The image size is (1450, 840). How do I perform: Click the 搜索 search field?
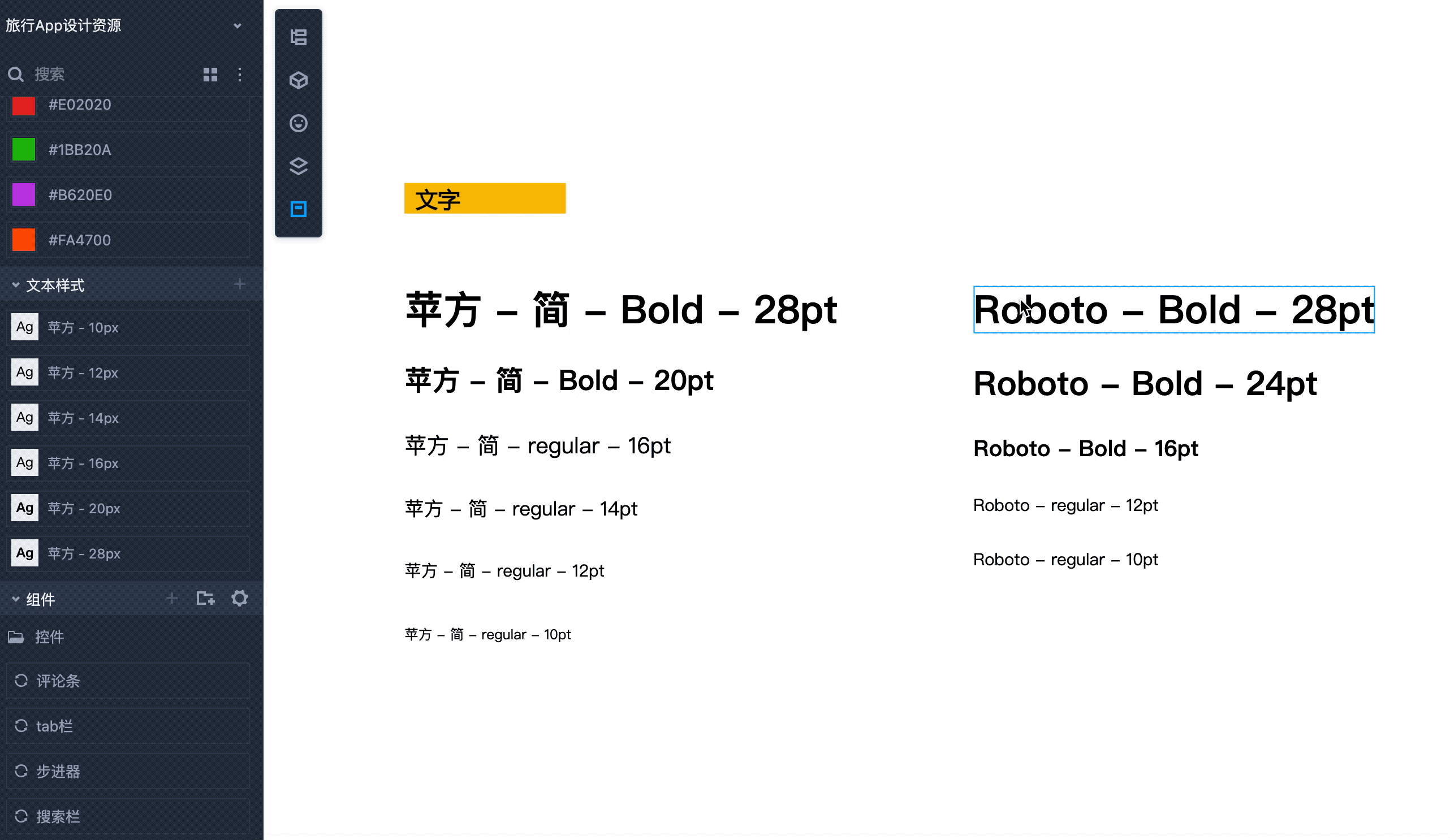103,75
